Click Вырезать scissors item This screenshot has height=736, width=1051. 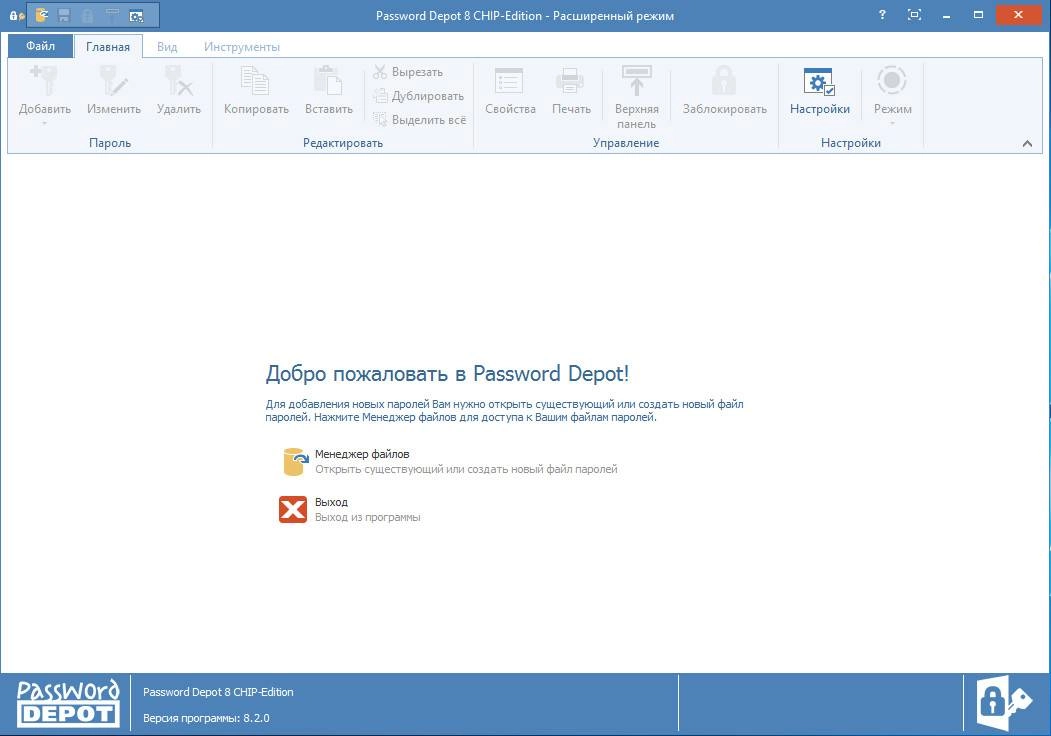[x=408, y=72]
